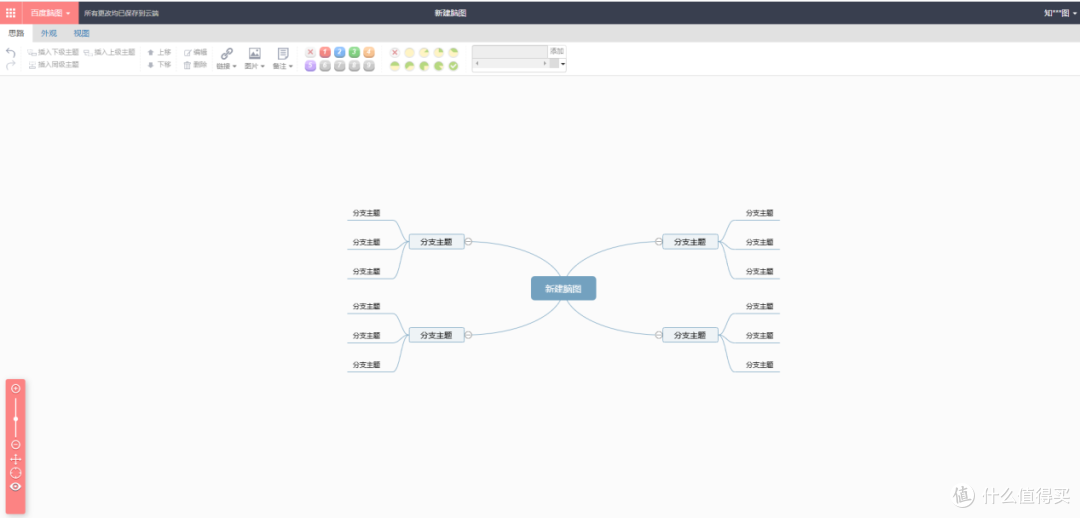The height and width of the screenshot is (518, 1080).
Task: Remove progress with the X icon
Action: (x=395, y=52)
